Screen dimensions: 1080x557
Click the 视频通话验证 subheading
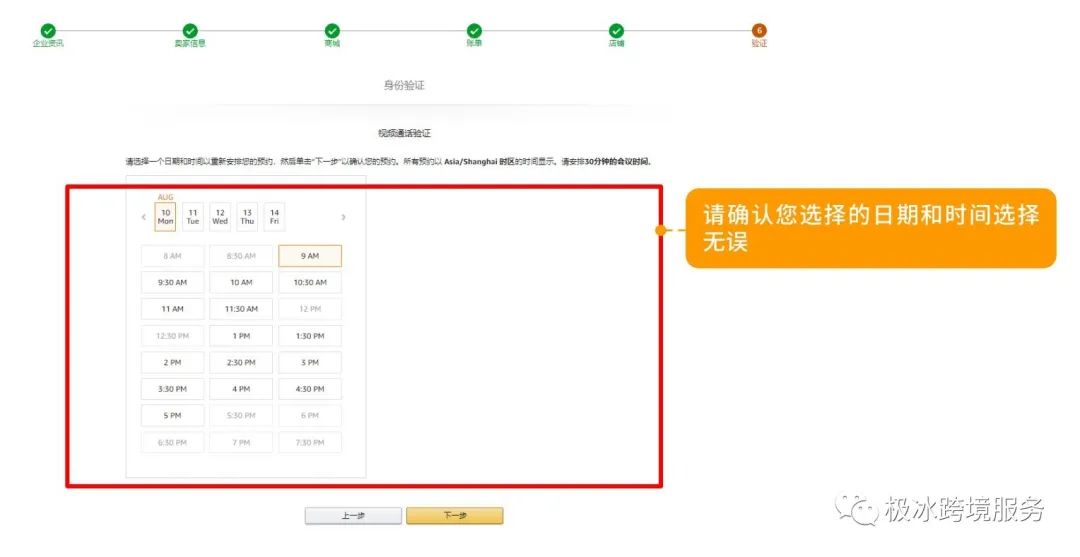pos(404,133)
